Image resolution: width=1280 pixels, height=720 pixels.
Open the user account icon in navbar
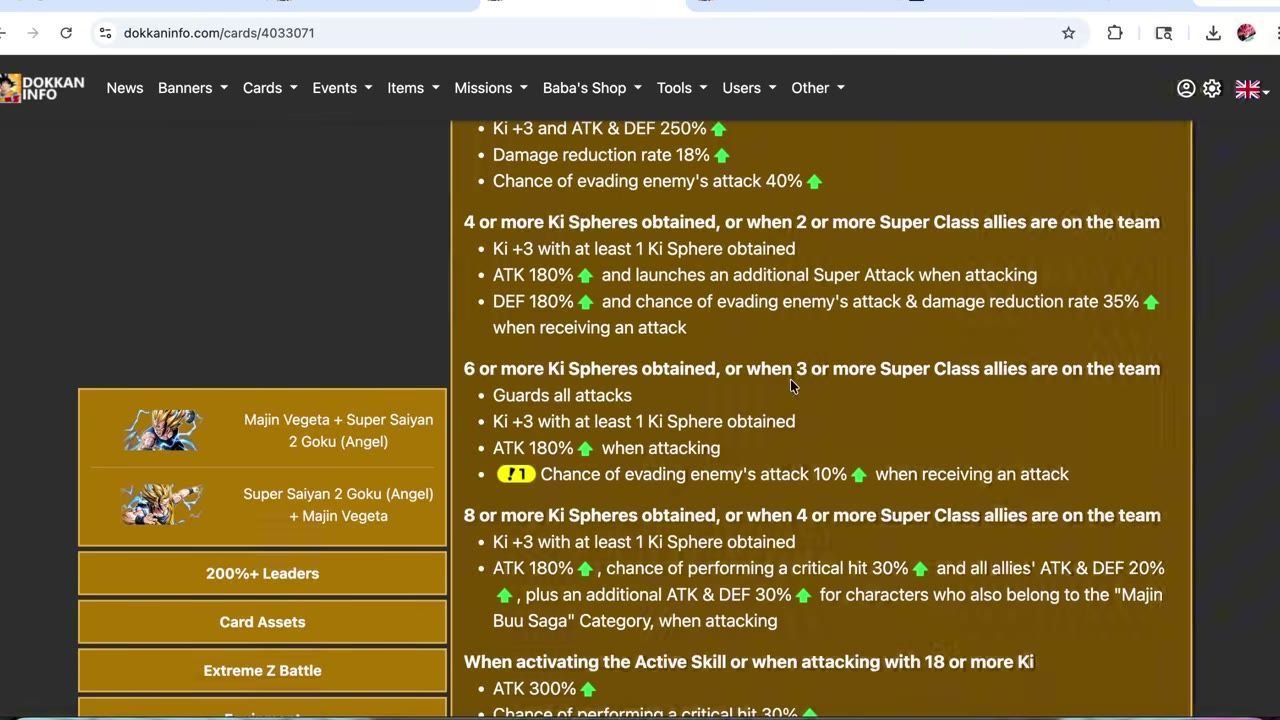1186,88
